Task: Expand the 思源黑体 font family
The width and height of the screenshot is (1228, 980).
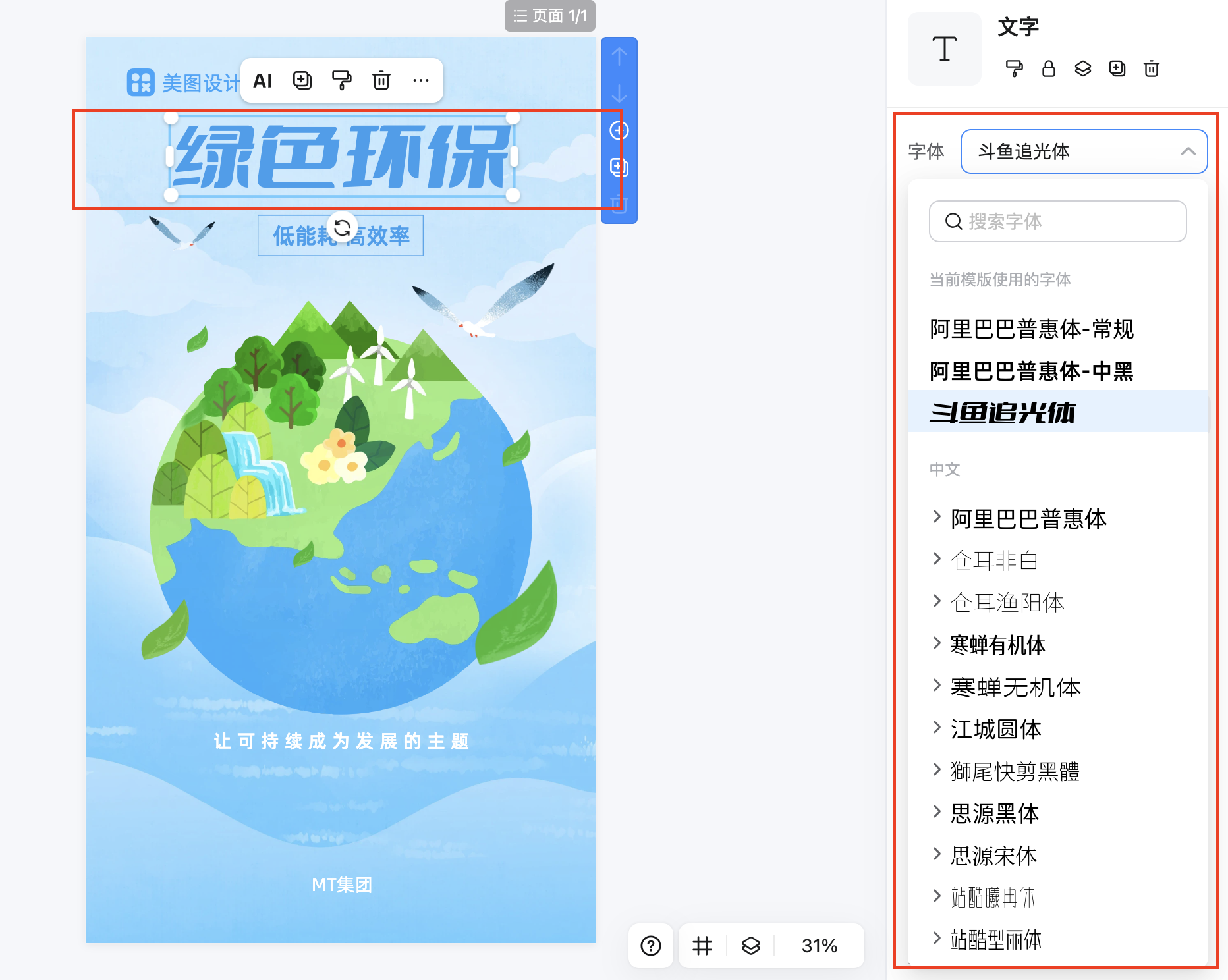Action: [x=992, y=813]
